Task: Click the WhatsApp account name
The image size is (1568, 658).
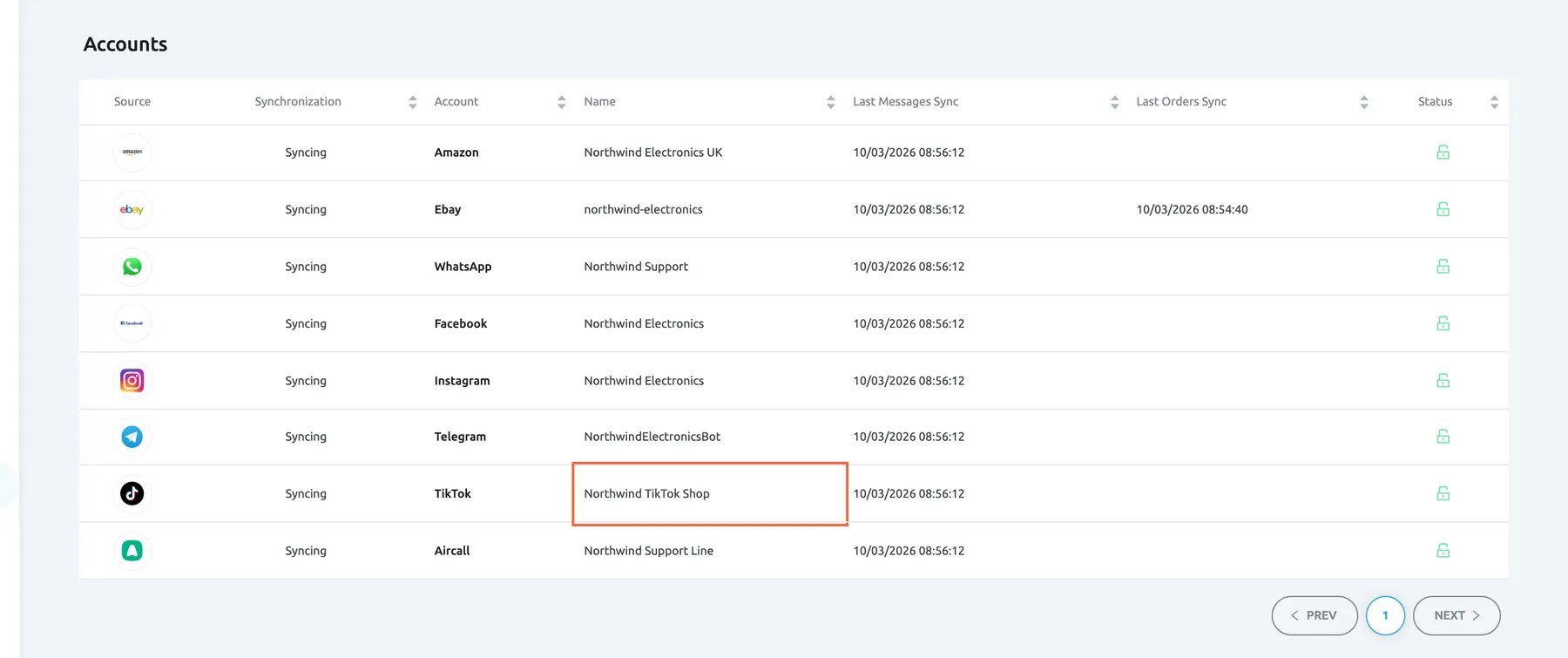Action: [463, 267]
